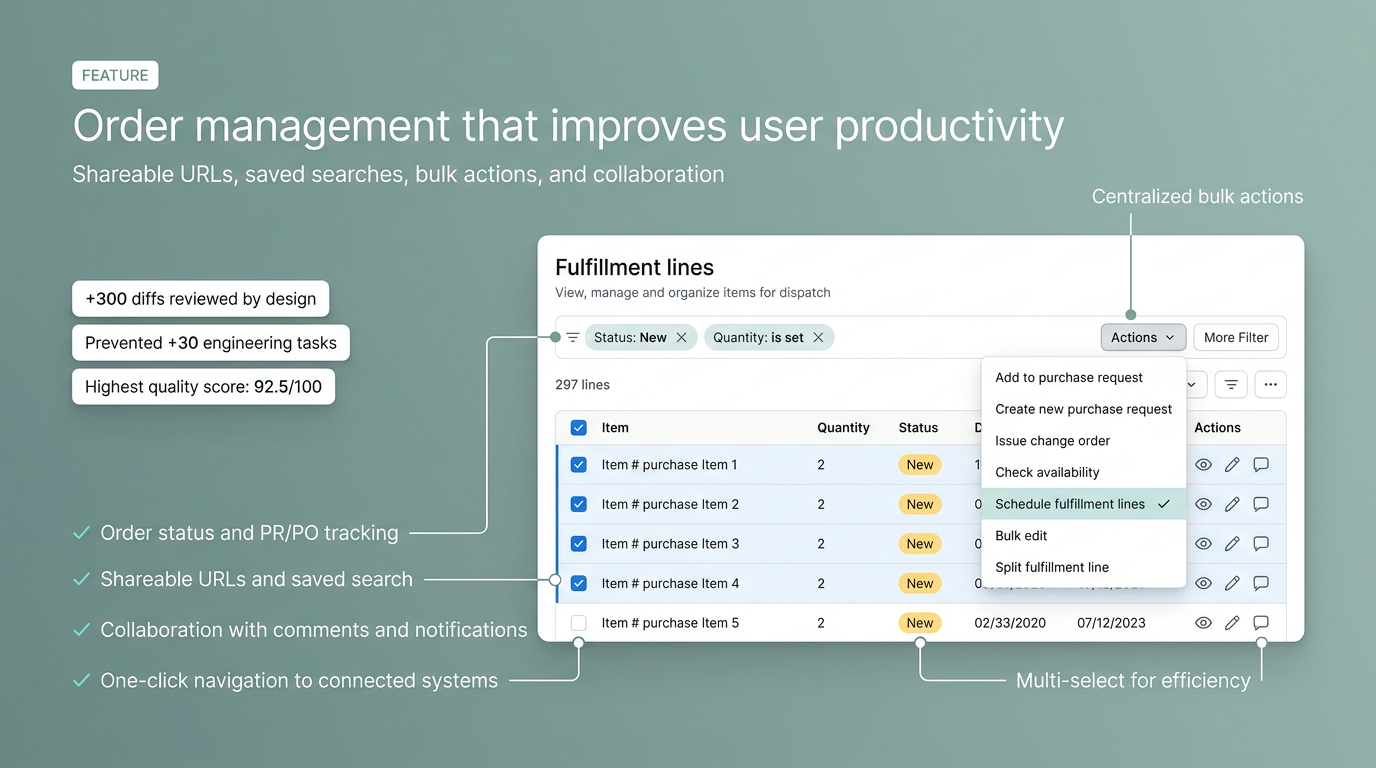The height and width of the screenshot is (768, 1376).
Task: Click 'Highest quality score: 92.5/100' badge
Action: click(203, 387)
